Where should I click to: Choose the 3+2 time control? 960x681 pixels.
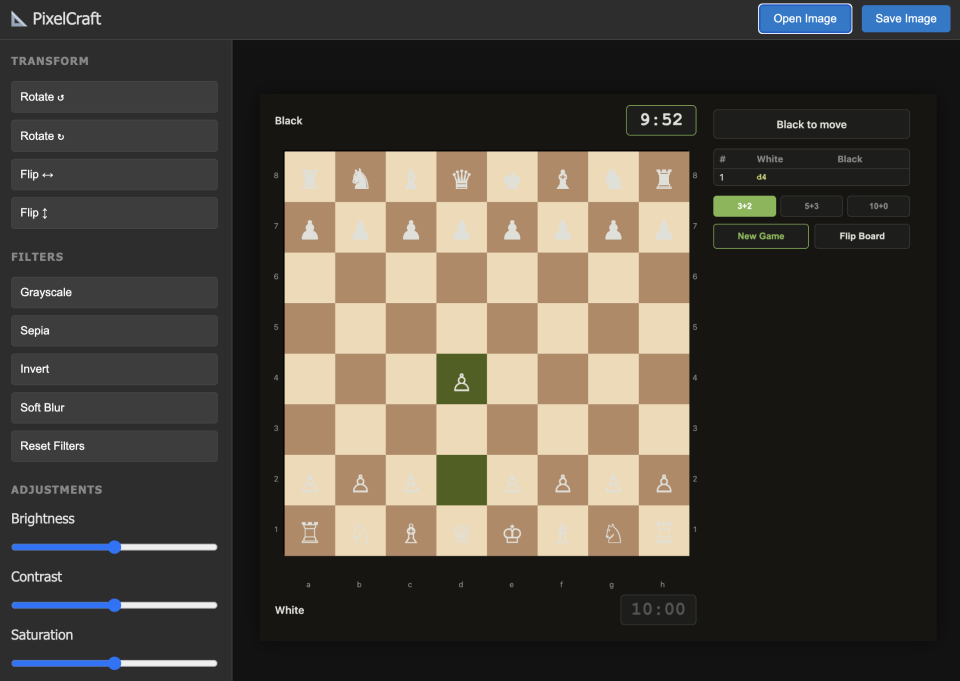744,207
